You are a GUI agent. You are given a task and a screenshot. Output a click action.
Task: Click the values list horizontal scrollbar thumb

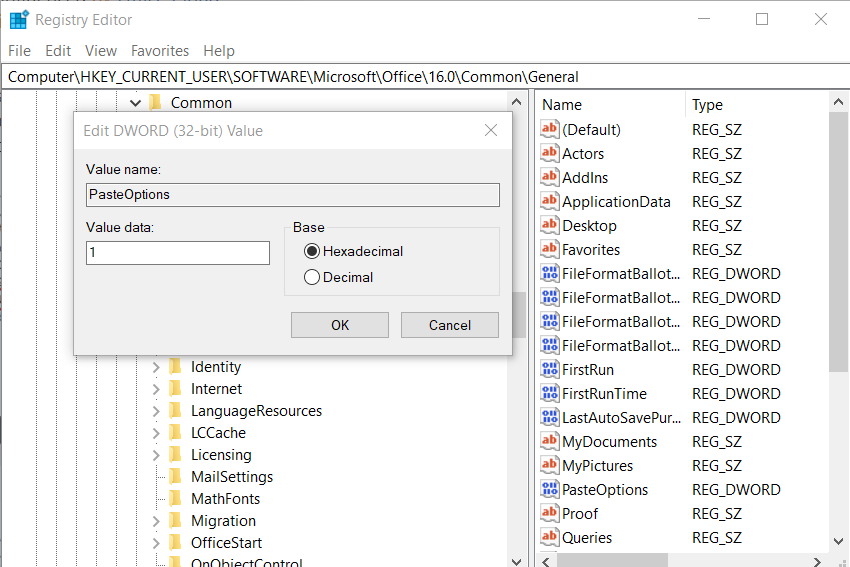coord(613,560)
